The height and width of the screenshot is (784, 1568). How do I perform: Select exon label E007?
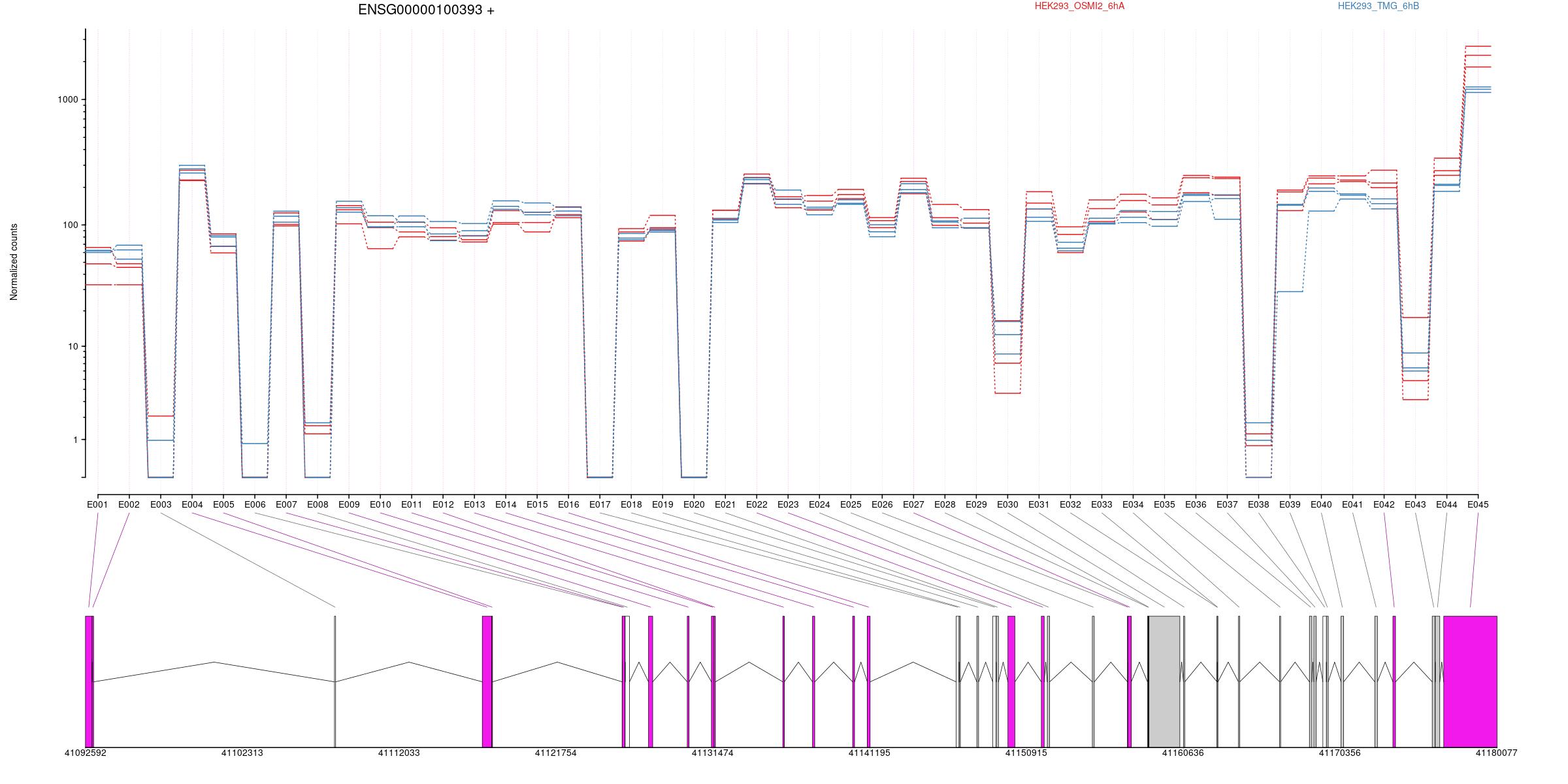coord(286,504)
